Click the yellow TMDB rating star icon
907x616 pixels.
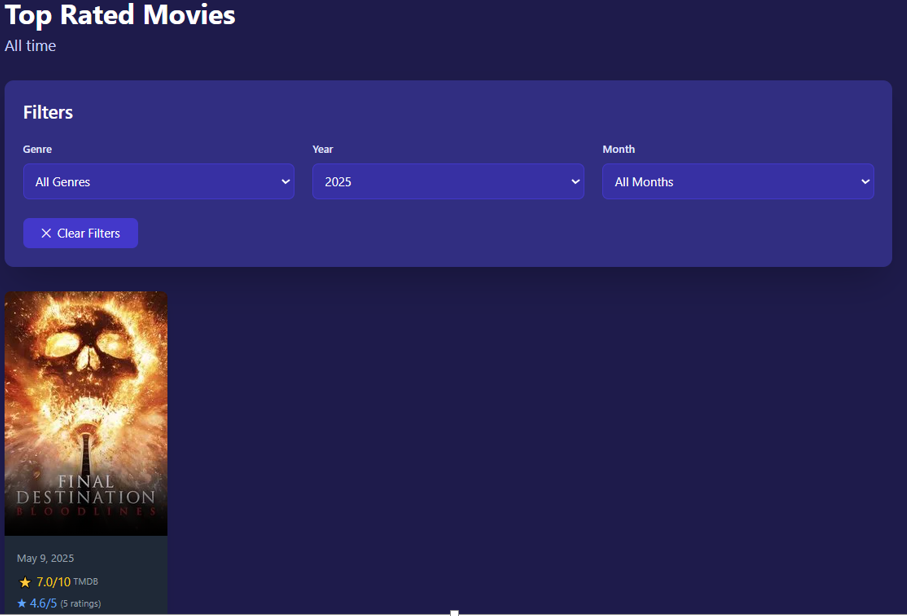25,582
